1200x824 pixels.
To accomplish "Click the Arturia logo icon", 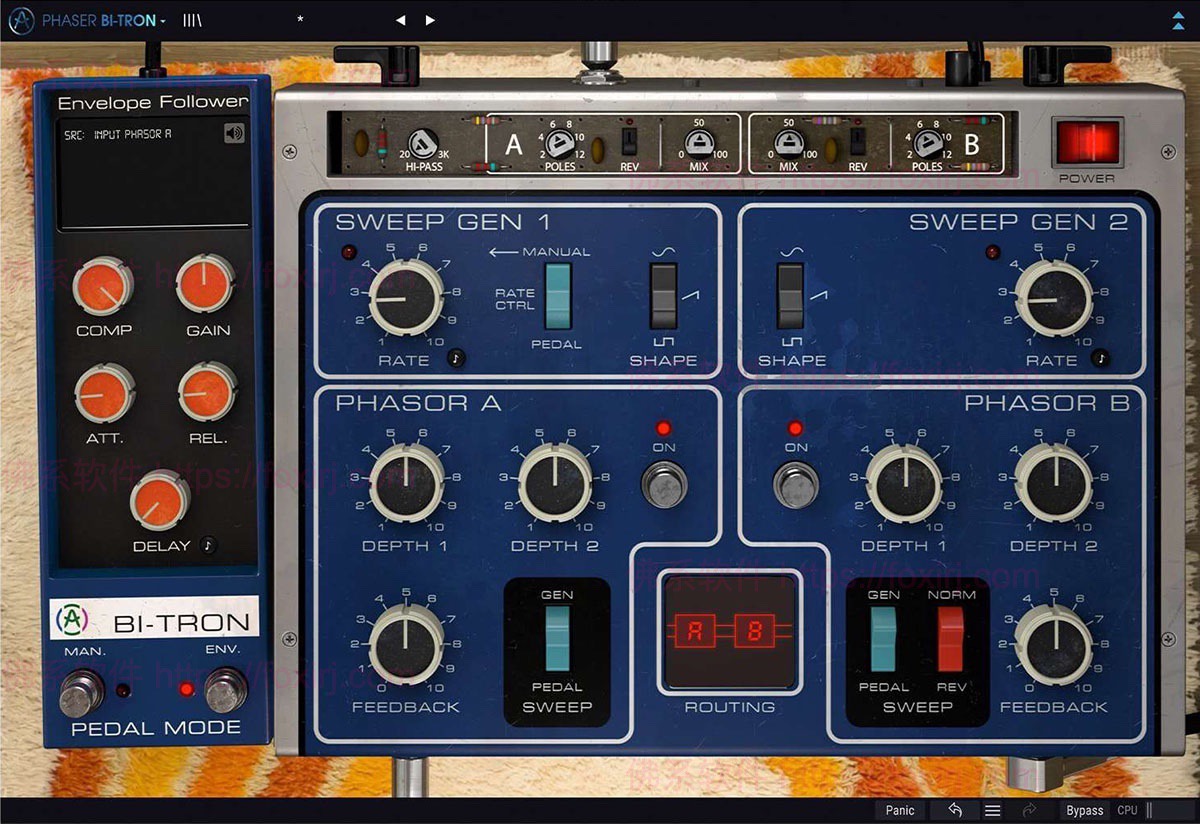I will [x=20, y=20].
